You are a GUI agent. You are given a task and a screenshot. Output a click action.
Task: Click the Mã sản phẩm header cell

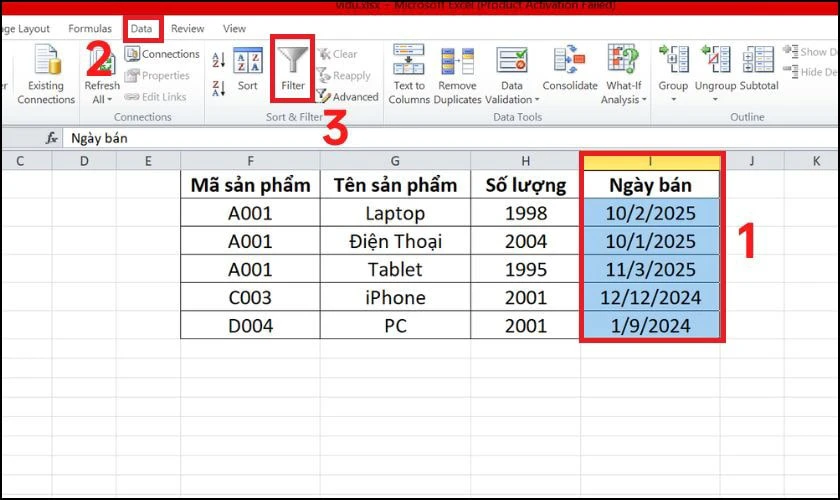click(x=250, y=185)
